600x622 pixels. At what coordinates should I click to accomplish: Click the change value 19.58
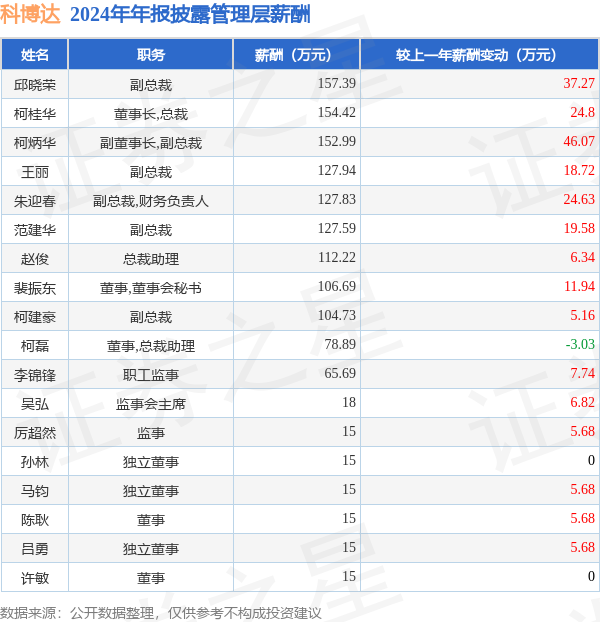[579, 228]
